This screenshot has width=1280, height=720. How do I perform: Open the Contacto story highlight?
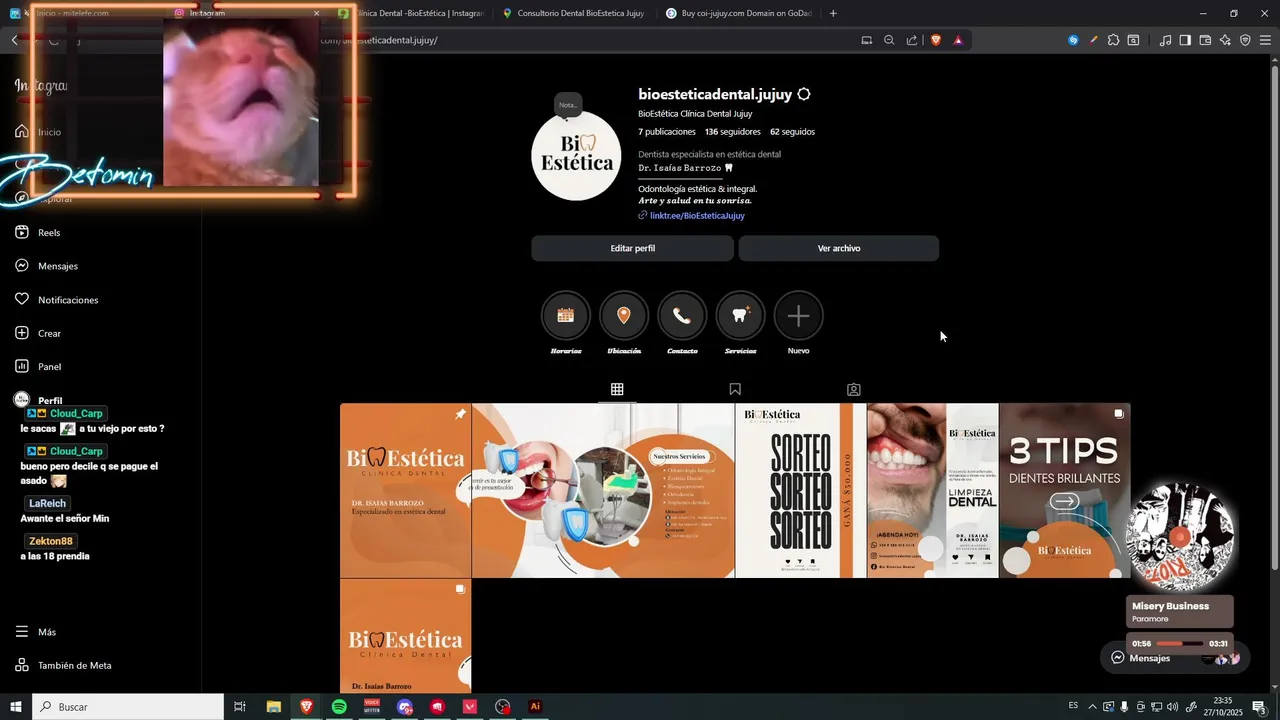(682, 316)
